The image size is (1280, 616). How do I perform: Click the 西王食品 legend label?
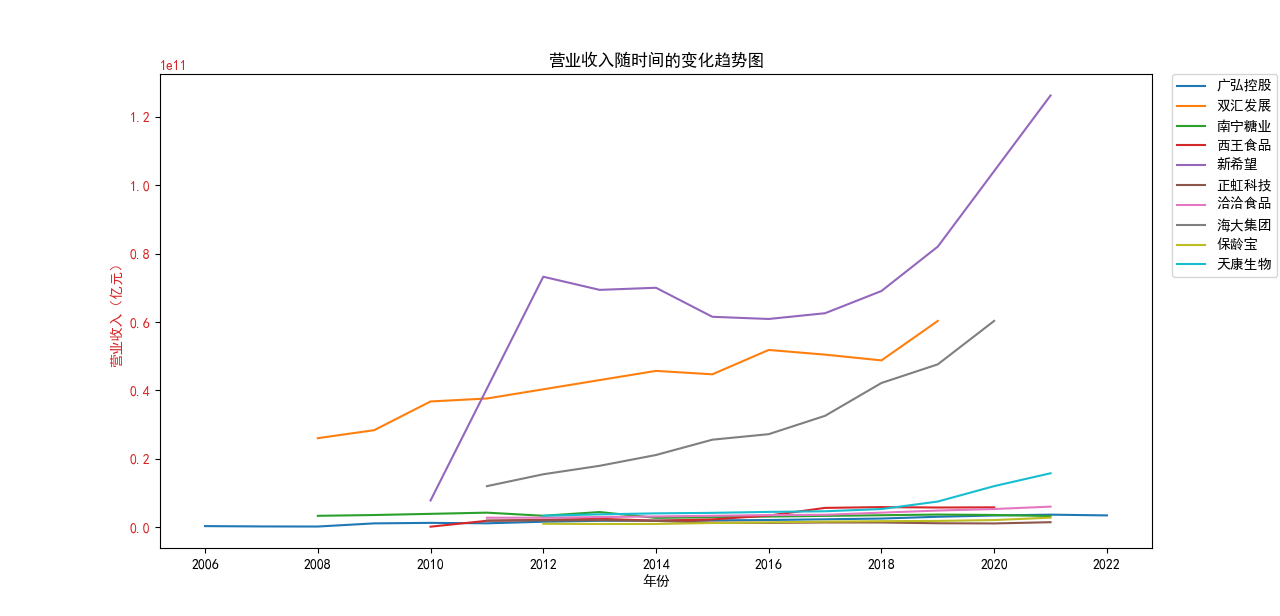(1244, 145)
